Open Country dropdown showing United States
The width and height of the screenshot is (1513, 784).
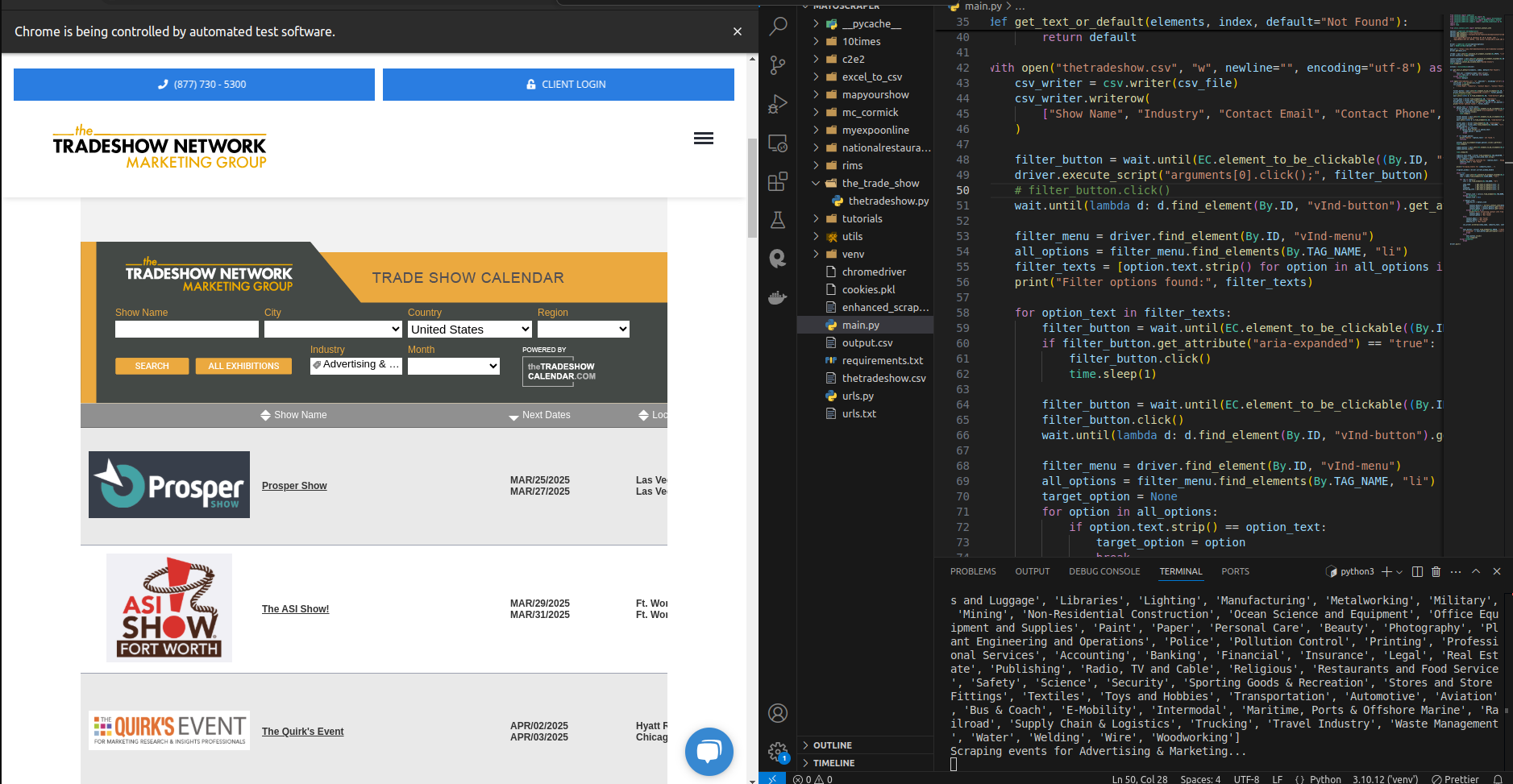(470, 329)
